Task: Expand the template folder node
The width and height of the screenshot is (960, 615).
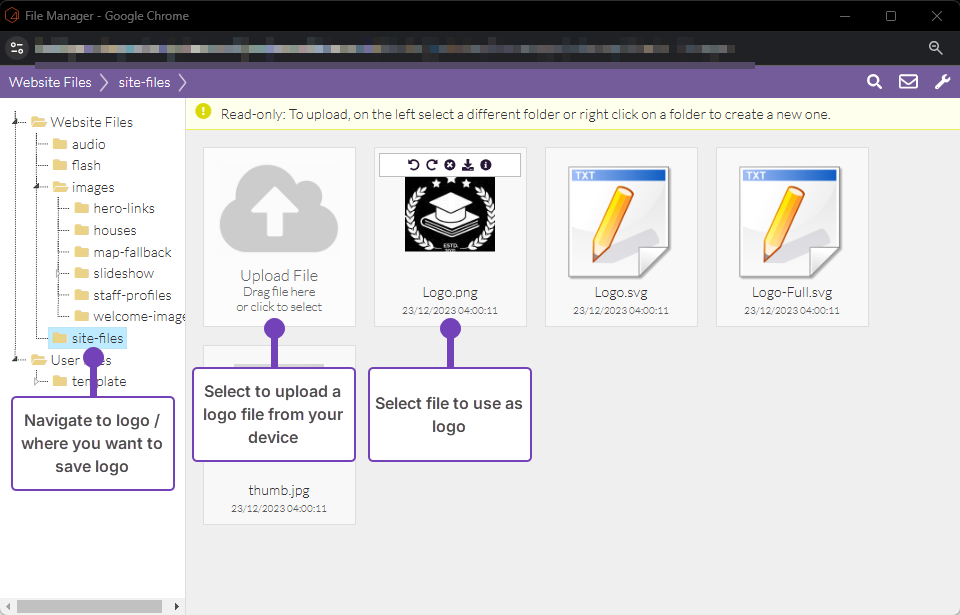Action: point(37,381)
